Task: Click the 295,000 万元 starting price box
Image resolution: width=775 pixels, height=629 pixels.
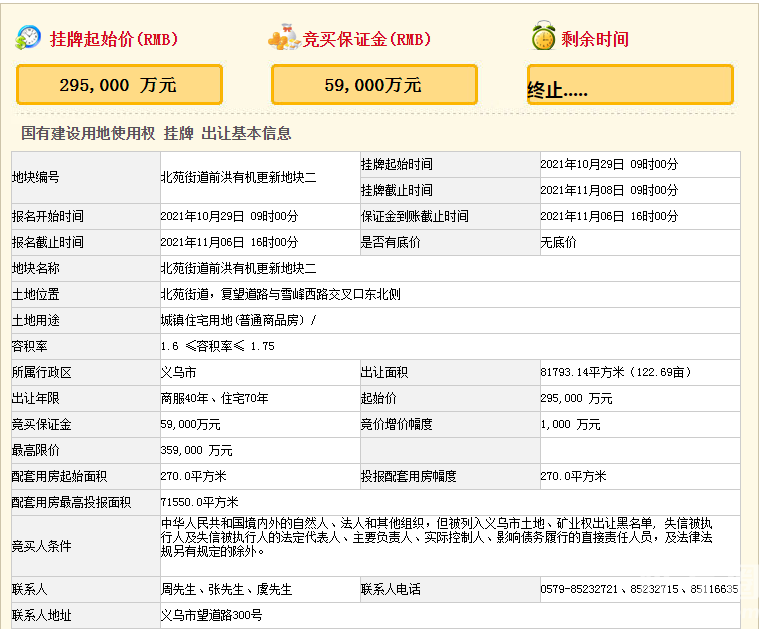Action: coord(119,85)
